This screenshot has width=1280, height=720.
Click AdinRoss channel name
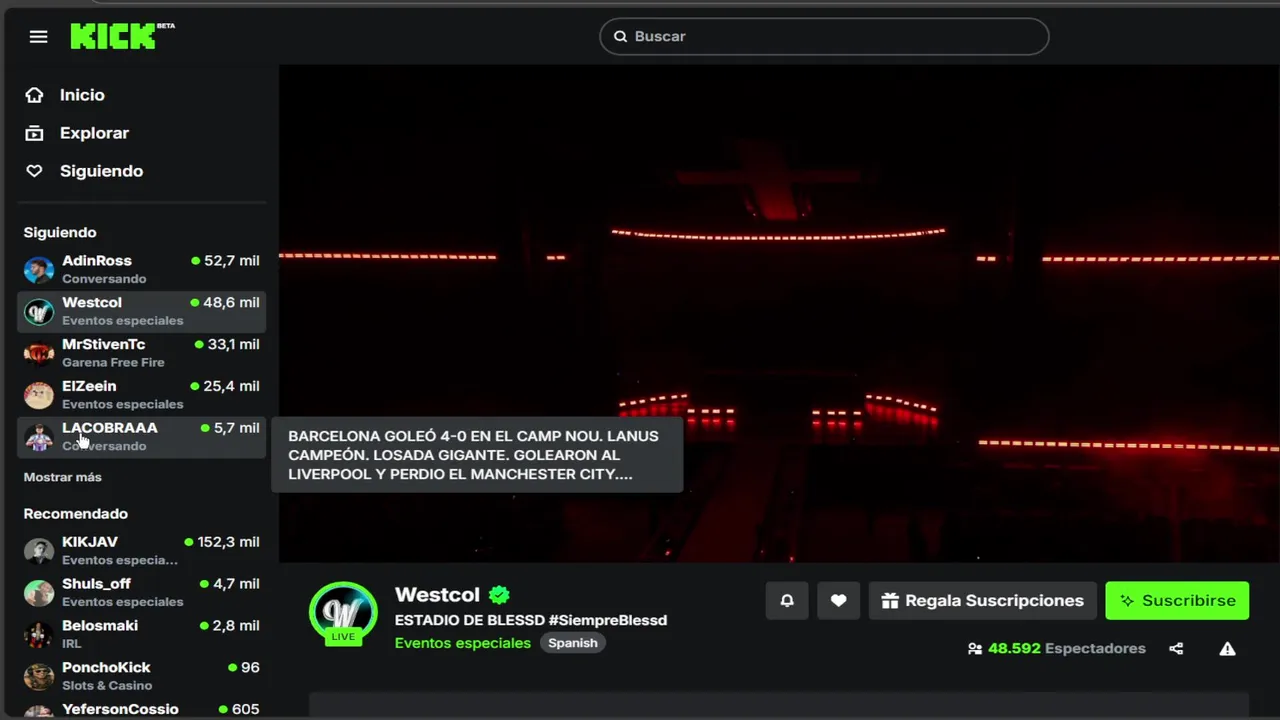tap(97, 261)
